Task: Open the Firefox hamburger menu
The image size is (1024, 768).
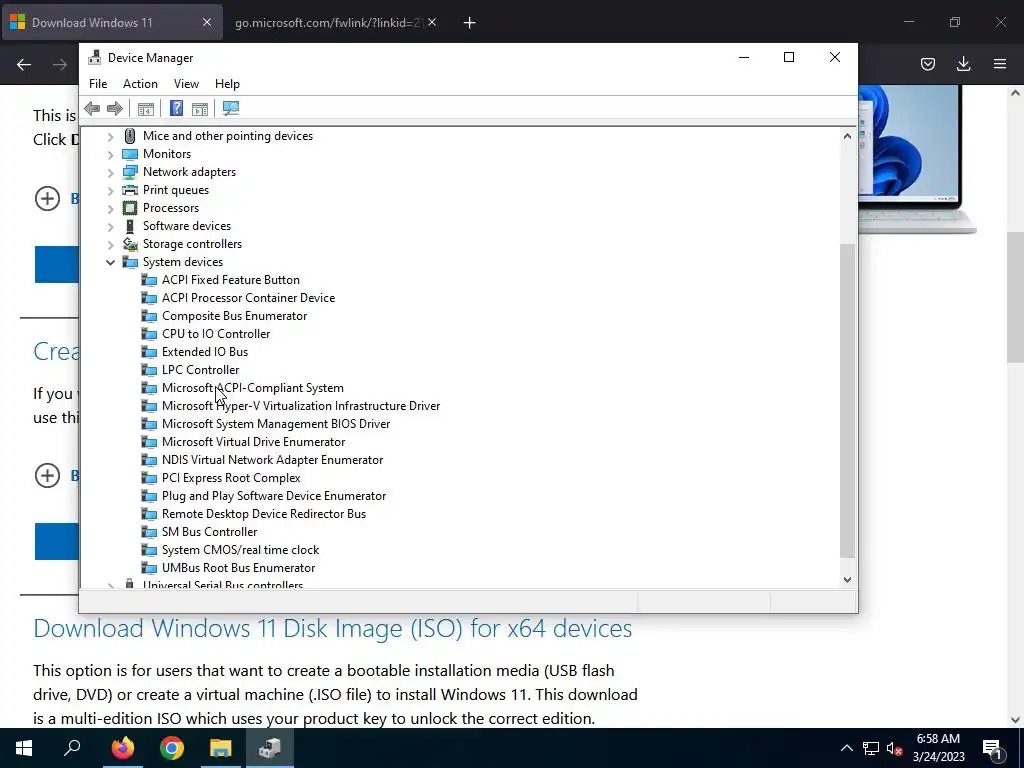Action: click(x=1000, y=64)
